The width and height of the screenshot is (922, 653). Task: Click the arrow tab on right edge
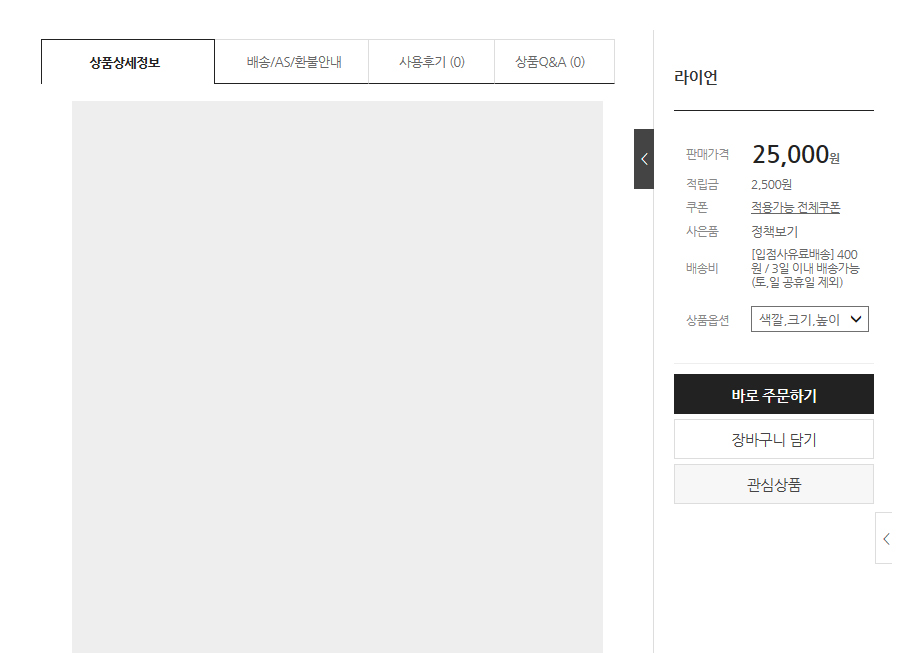[884, 538]
